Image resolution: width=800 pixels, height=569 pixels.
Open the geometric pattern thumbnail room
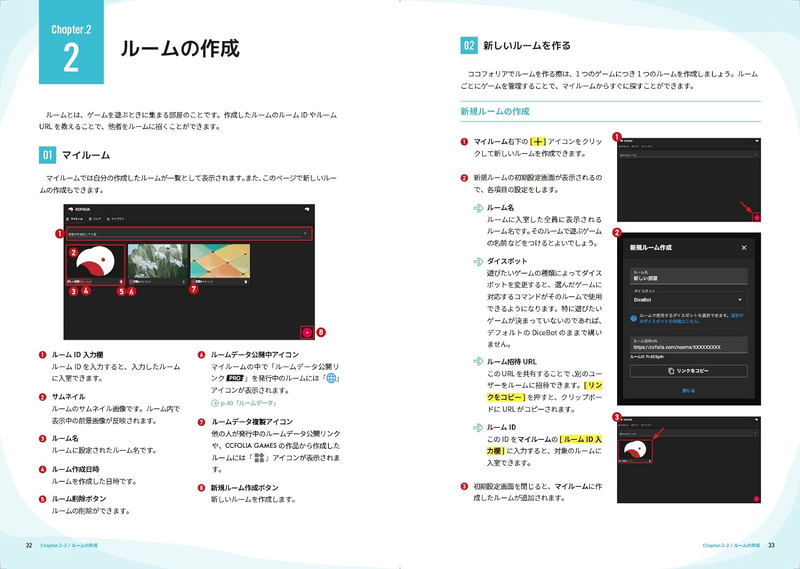[220, 261]
